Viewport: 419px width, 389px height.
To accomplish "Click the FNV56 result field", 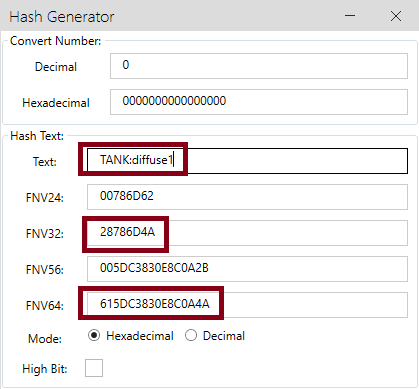I will pyautogui.click(x=247, y=269).
